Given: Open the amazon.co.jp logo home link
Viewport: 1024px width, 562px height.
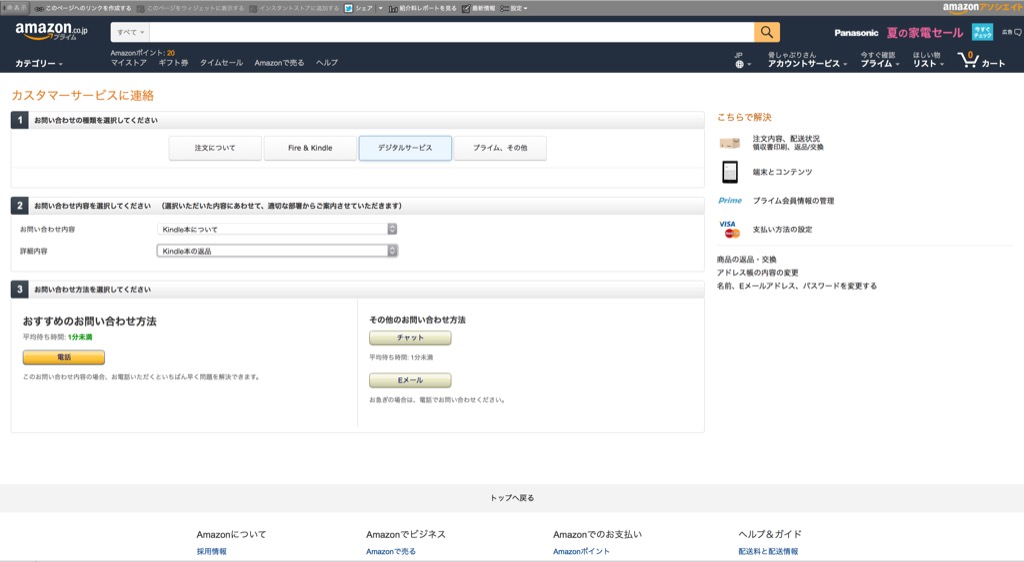Looking at the screenshot, I should (51, 31).
